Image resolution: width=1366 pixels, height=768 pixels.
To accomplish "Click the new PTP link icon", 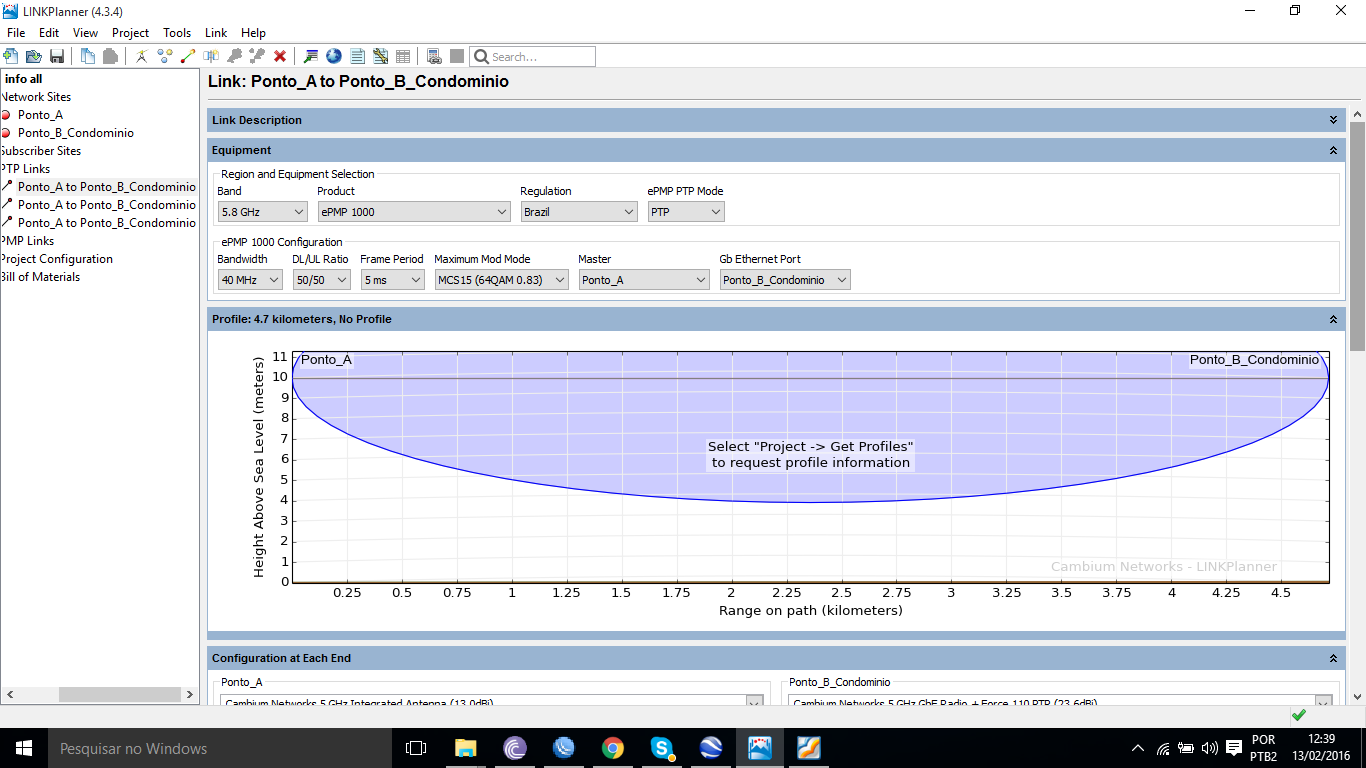I will (188, 57).
